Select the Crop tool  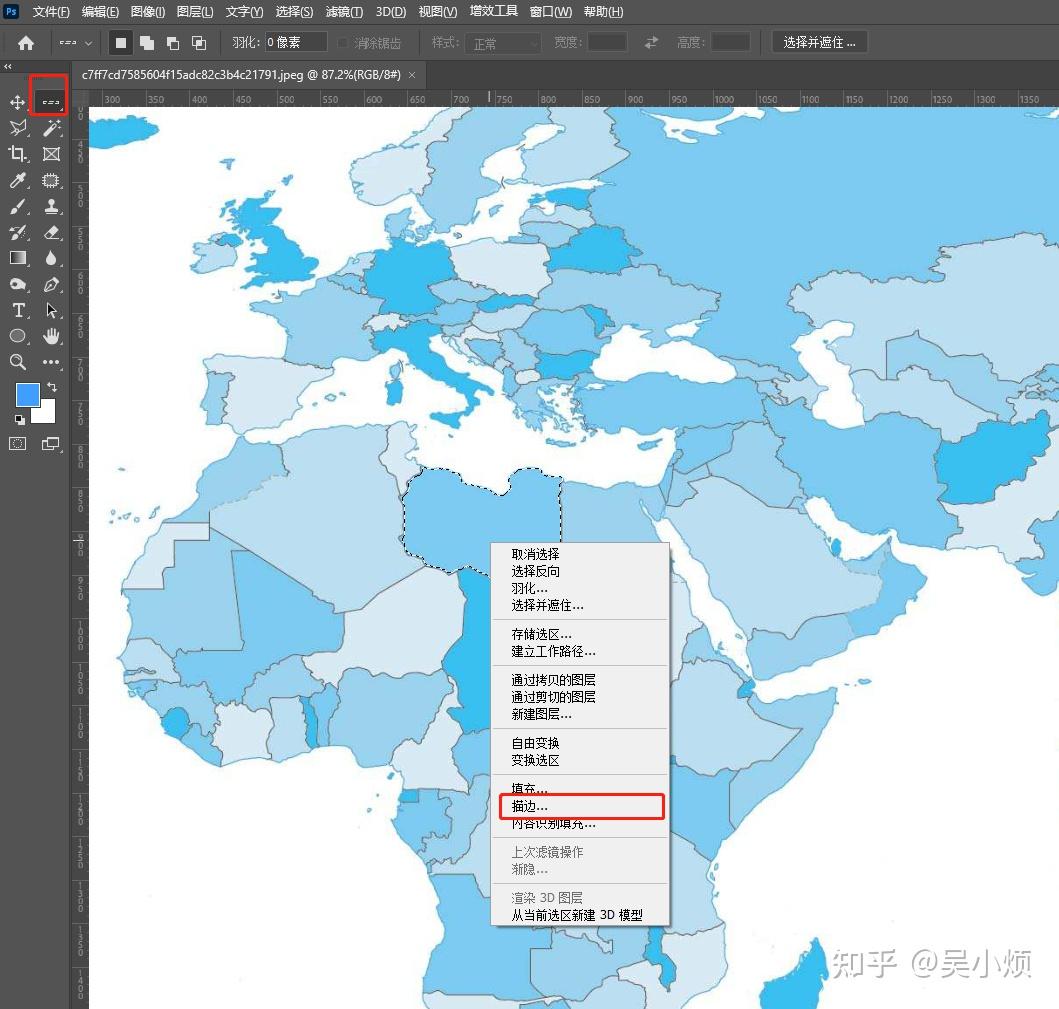point(18,154)
